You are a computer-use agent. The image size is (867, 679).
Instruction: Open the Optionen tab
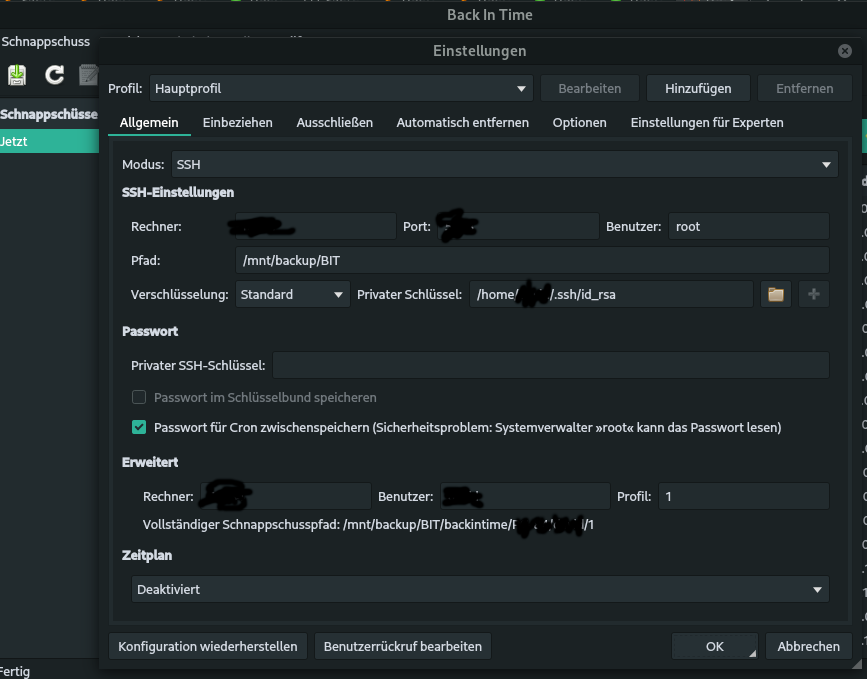tap(579, 123)
